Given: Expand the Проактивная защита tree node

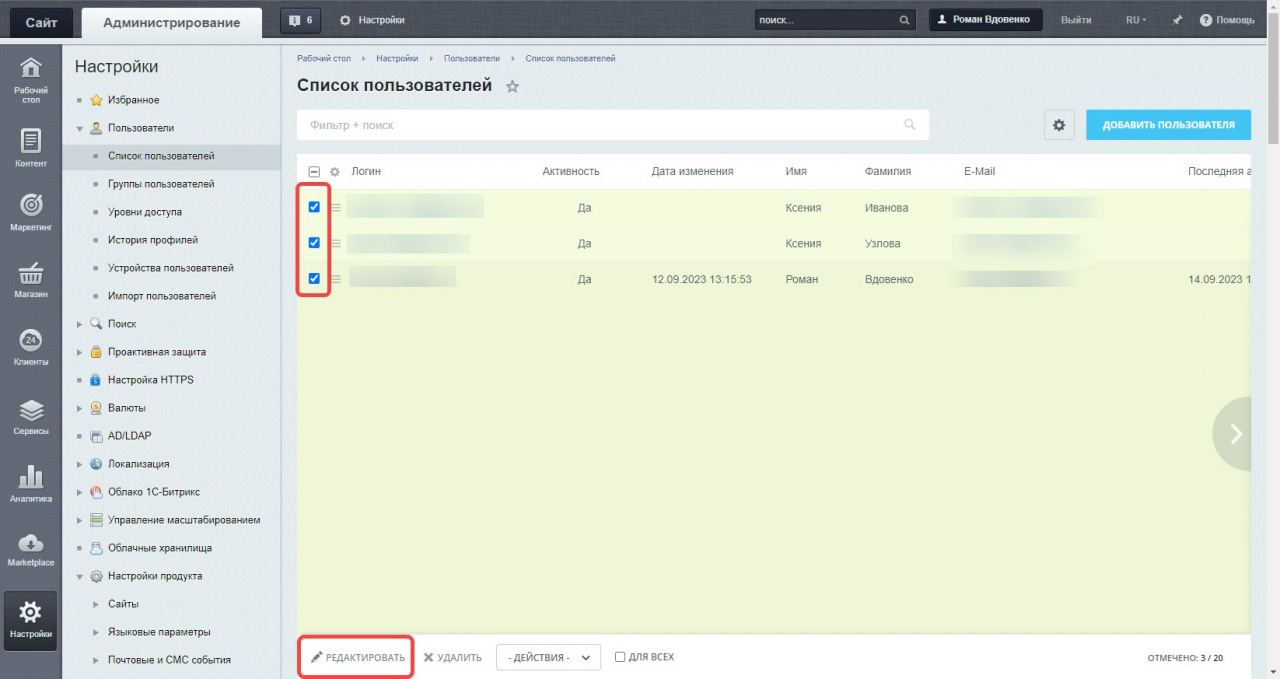Looking at the screenshot, I should click(x=80, y=352).
